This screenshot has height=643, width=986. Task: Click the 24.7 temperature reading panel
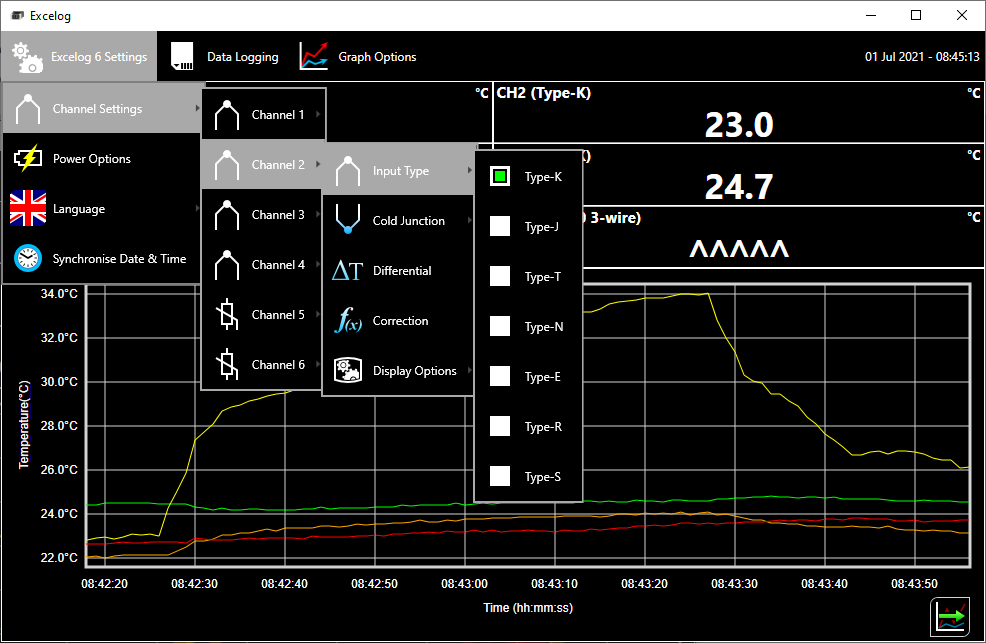[x=739, y=187]
